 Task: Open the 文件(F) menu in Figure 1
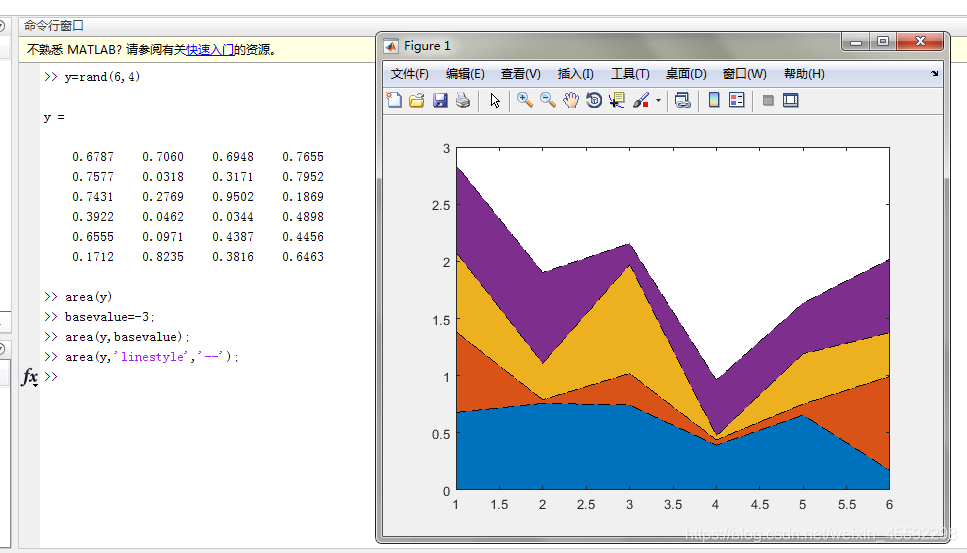(409, 74)
